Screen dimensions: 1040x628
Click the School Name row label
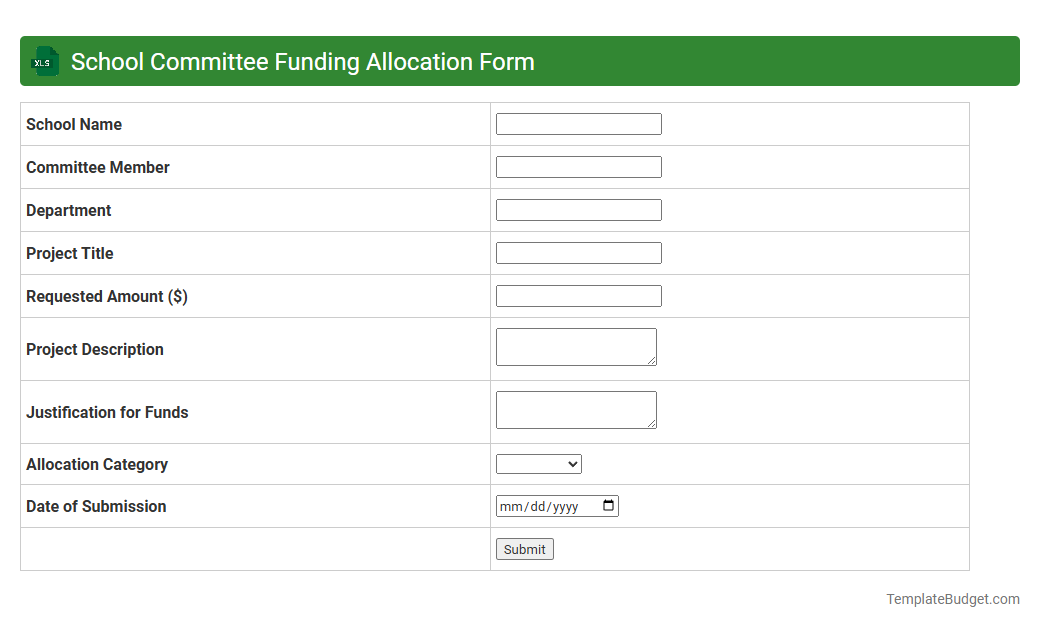(73, 124)
